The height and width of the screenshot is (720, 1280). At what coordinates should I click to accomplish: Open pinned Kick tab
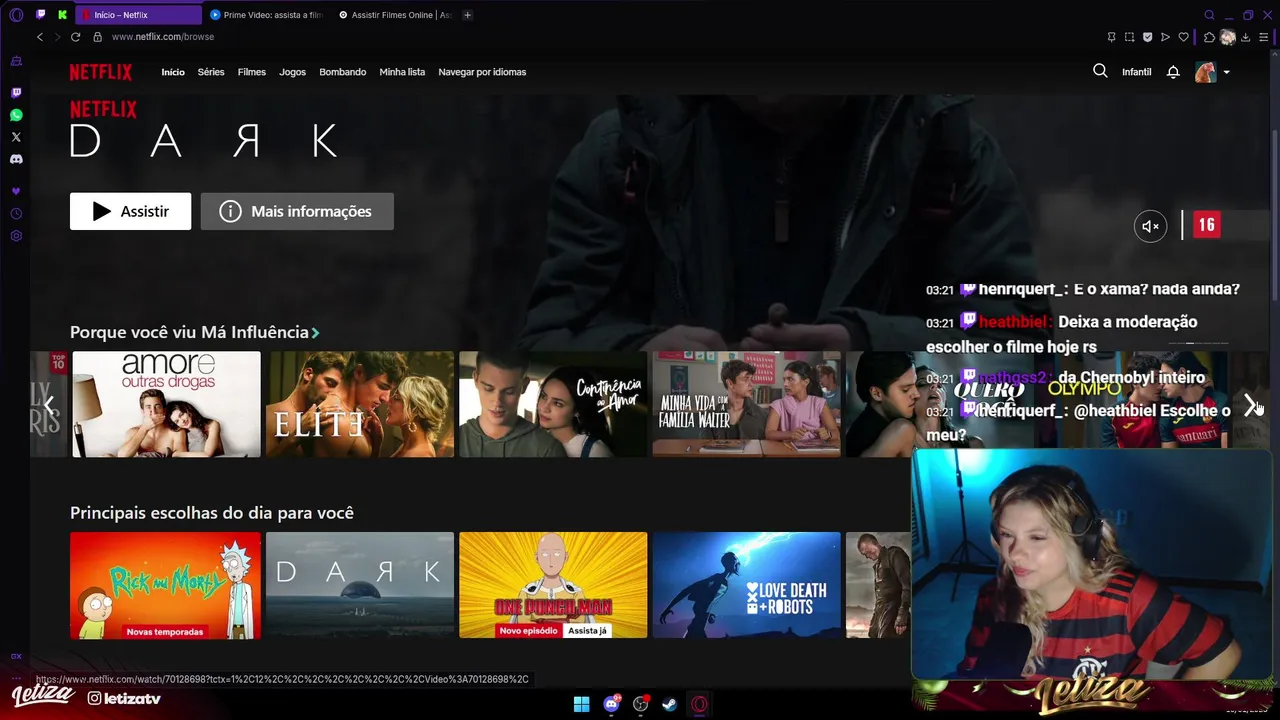pyautogui.click(x=63, y=15)
